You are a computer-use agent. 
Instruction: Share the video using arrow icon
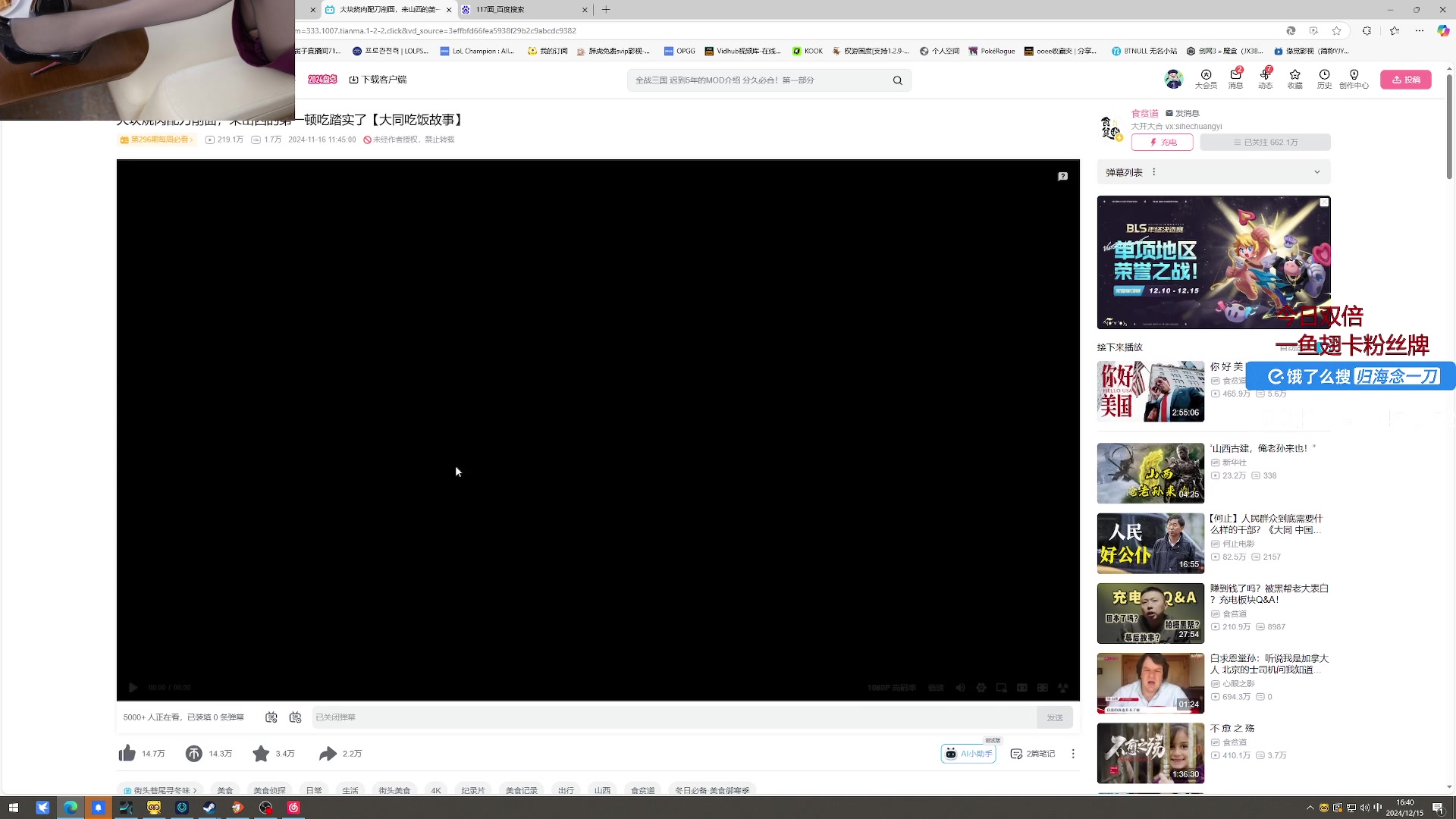click(x=328, y=753)
